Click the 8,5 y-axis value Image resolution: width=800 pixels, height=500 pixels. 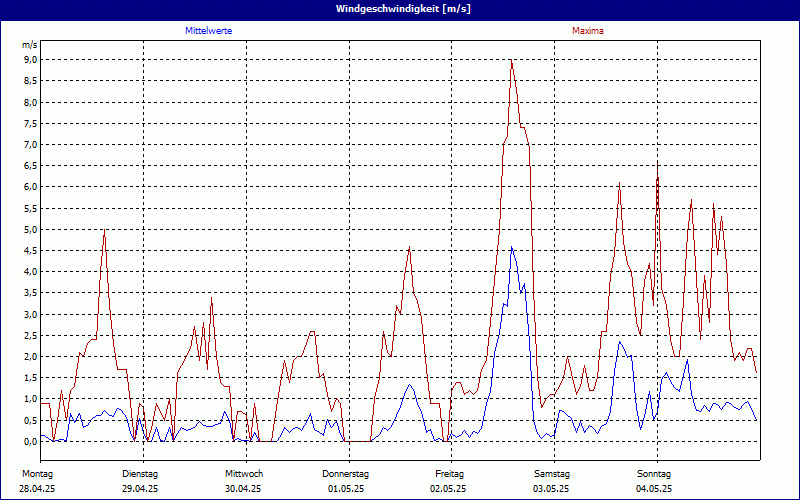[30, 81]
